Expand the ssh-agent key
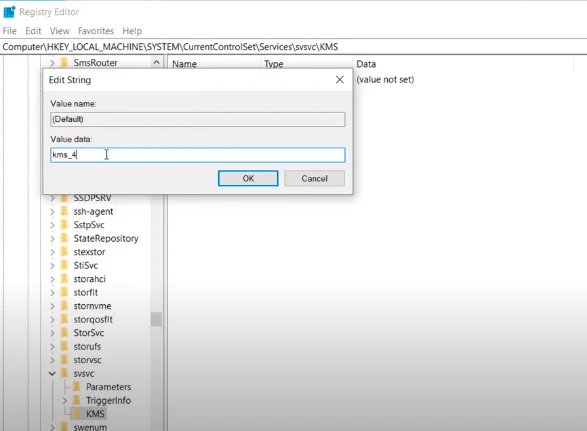587x431 pixels. click(52, 212)
